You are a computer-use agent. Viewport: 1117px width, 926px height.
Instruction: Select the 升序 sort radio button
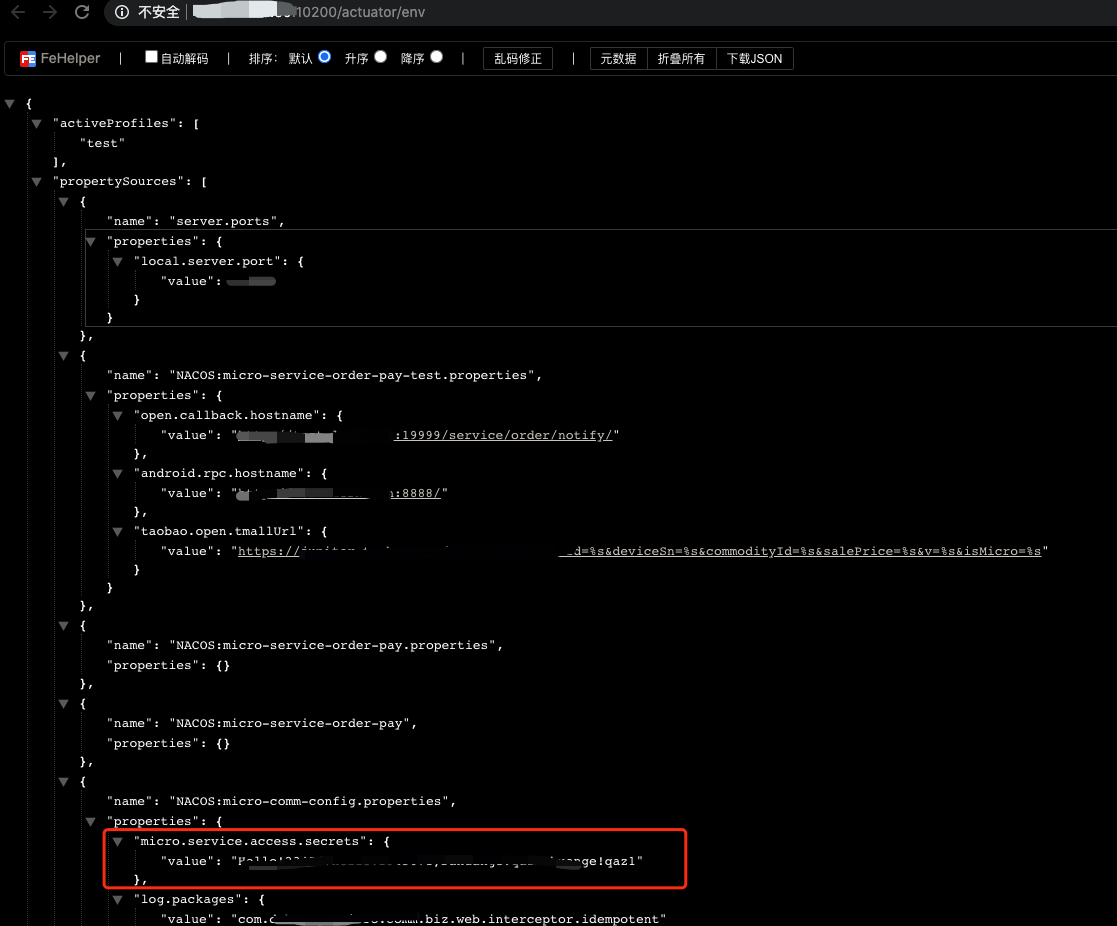pyautogui.click(x=380, y=57)
